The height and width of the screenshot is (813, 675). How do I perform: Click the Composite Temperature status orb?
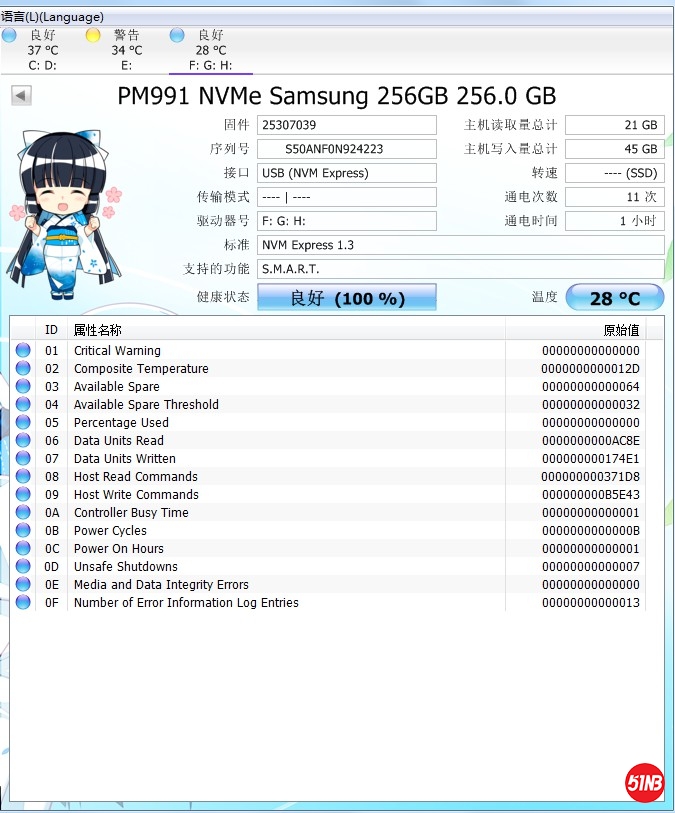(23, 369)
